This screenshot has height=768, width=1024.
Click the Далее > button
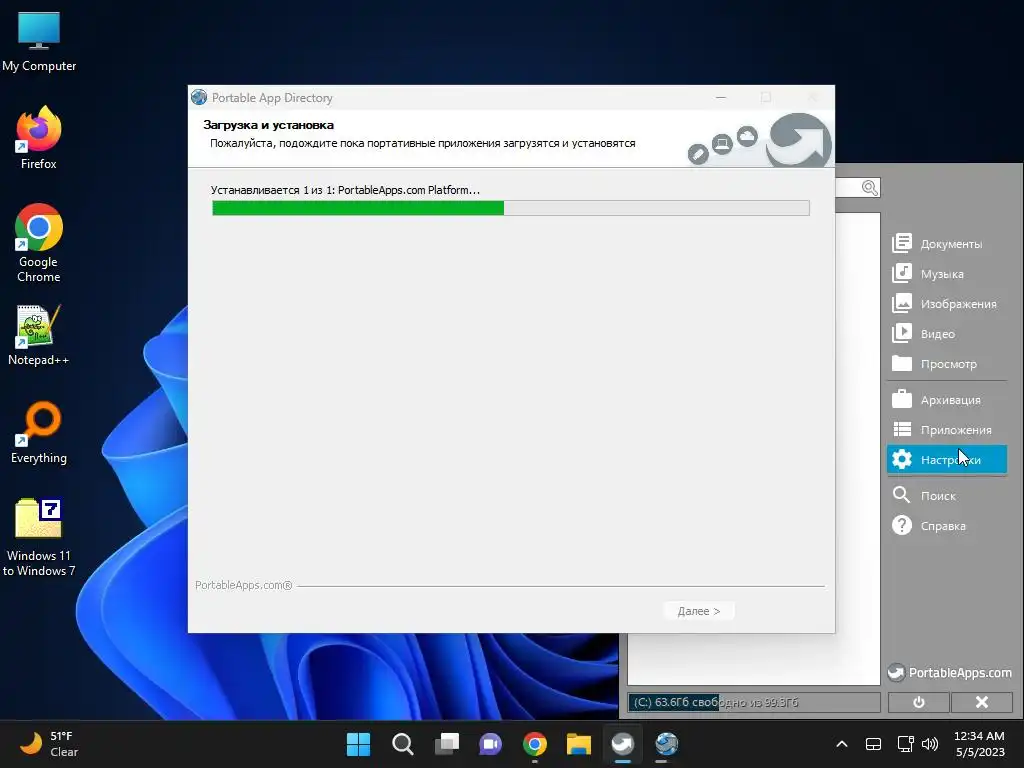[699, 611]
